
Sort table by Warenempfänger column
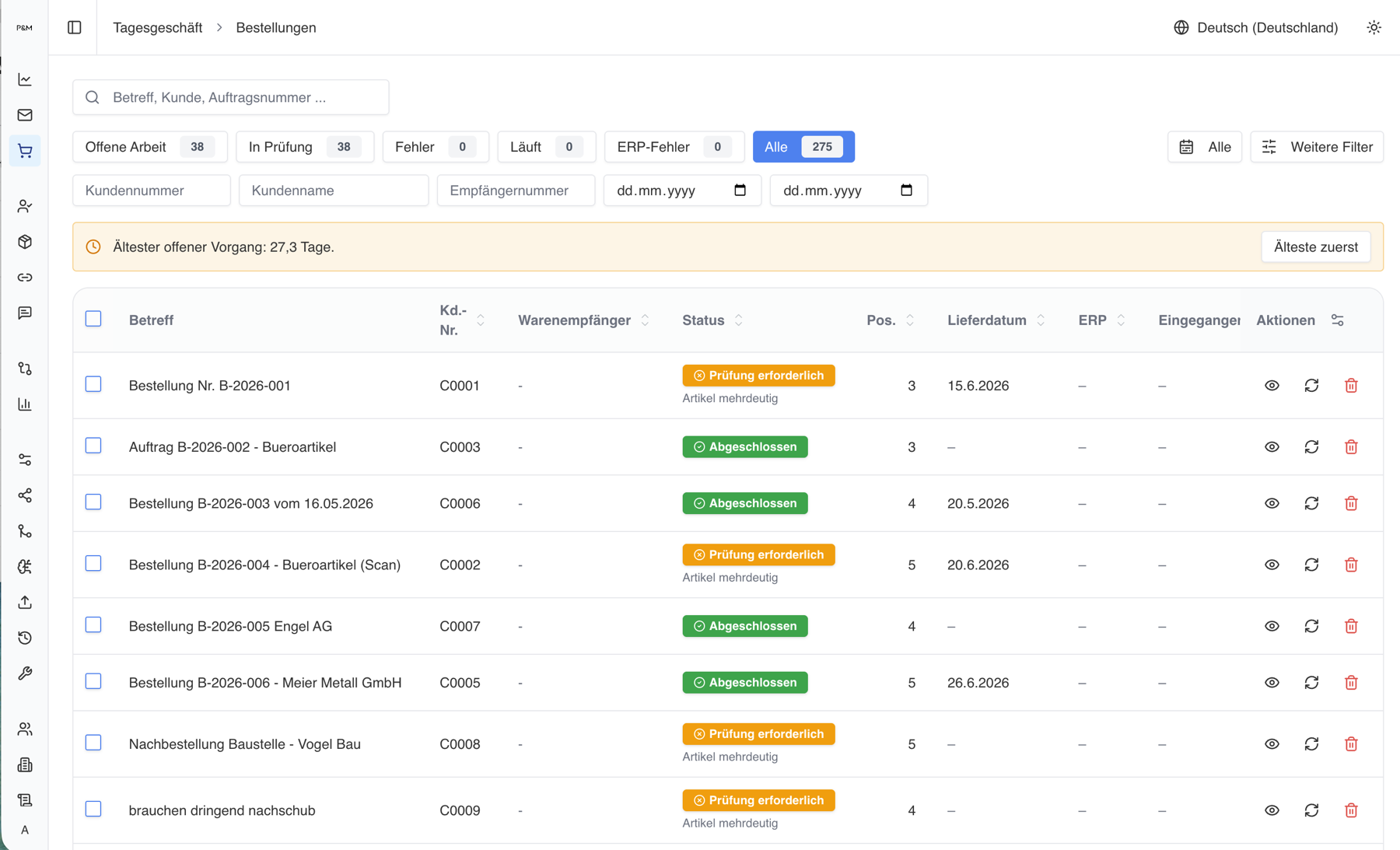point(583,320)
